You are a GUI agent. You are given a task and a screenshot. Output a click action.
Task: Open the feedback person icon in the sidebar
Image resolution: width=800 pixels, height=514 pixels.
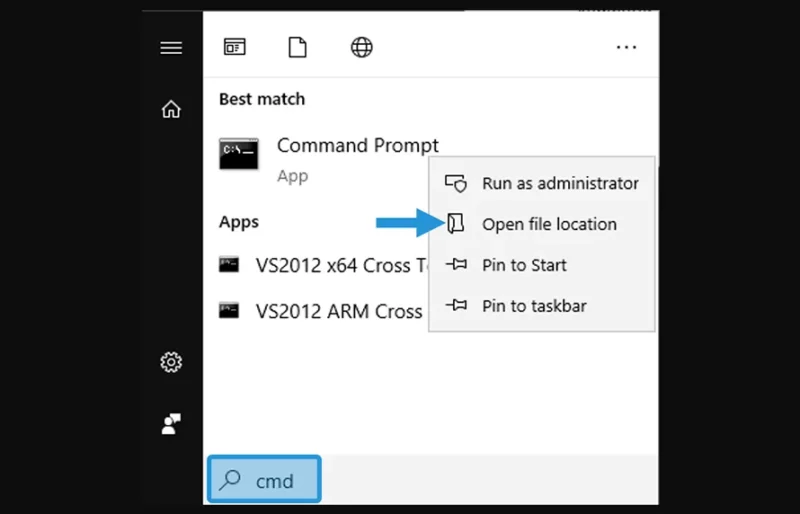(x=171, y=424)
